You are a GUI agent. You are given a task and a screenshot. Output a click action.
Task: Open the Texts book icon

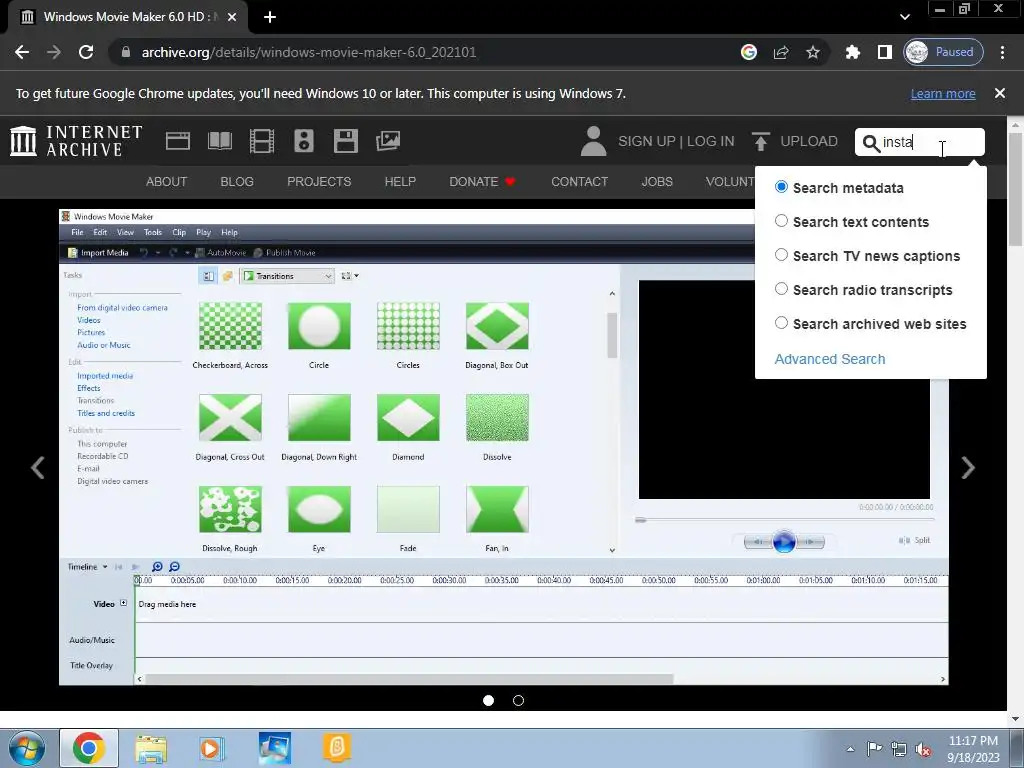[219, 141]
